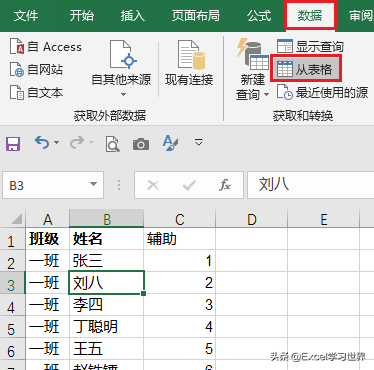Switch to the 开始 ribbon tab

tap(82, 16)
